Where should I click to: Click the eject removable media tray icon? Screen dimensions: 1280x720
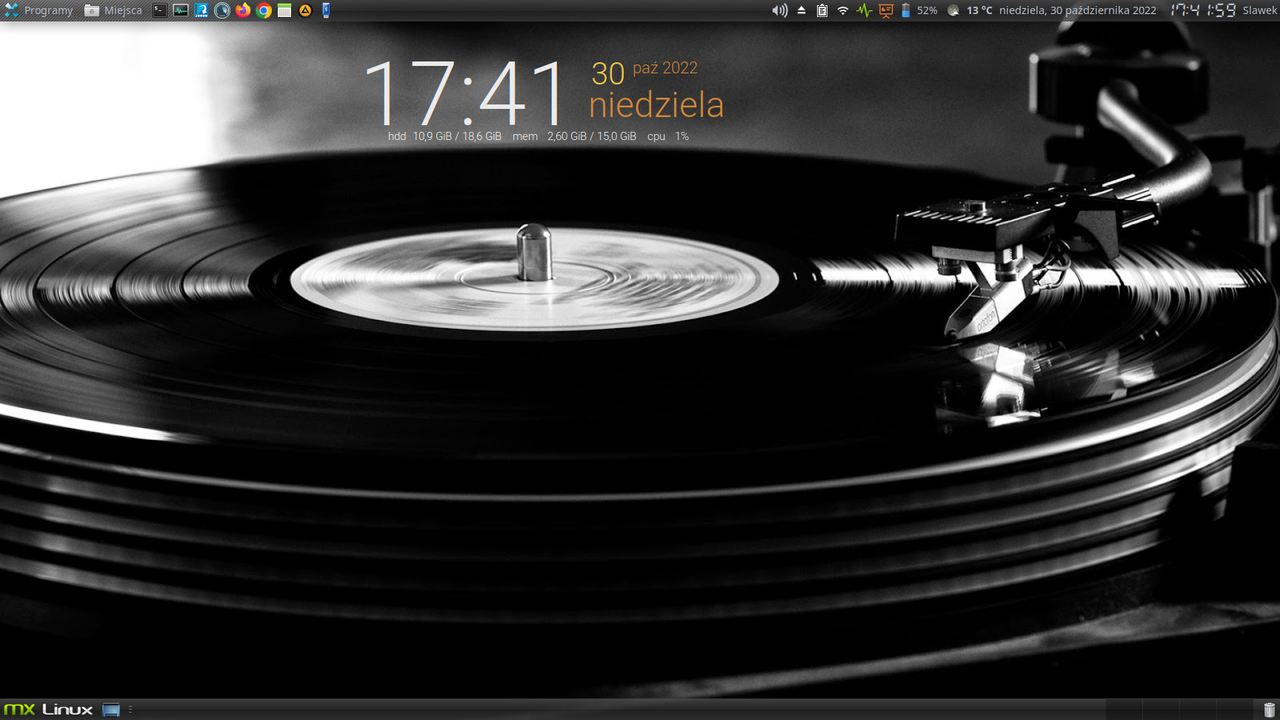[x=801, y=10]
